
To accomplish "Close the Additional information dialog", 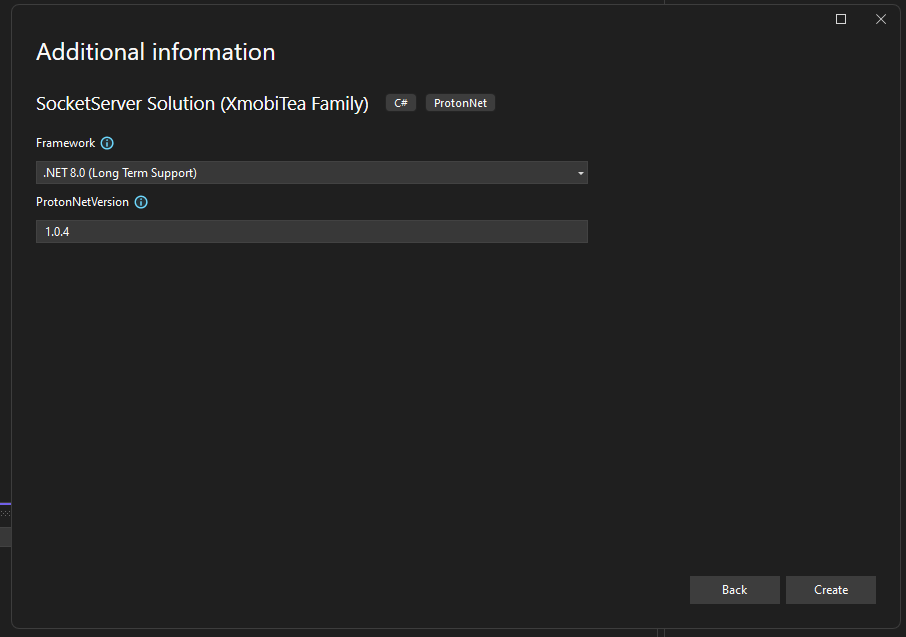I will coord(881,19).
